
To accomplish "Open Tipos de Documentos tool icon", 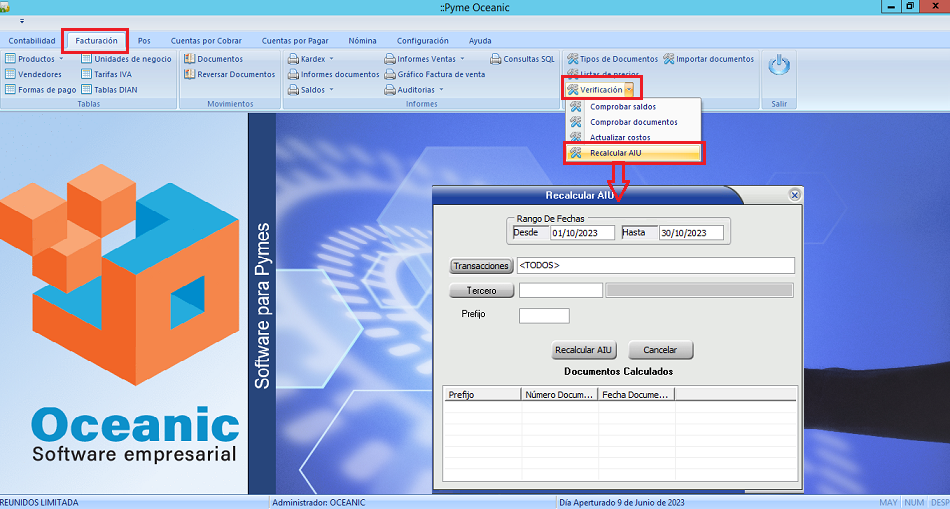I will click(573, 59).
